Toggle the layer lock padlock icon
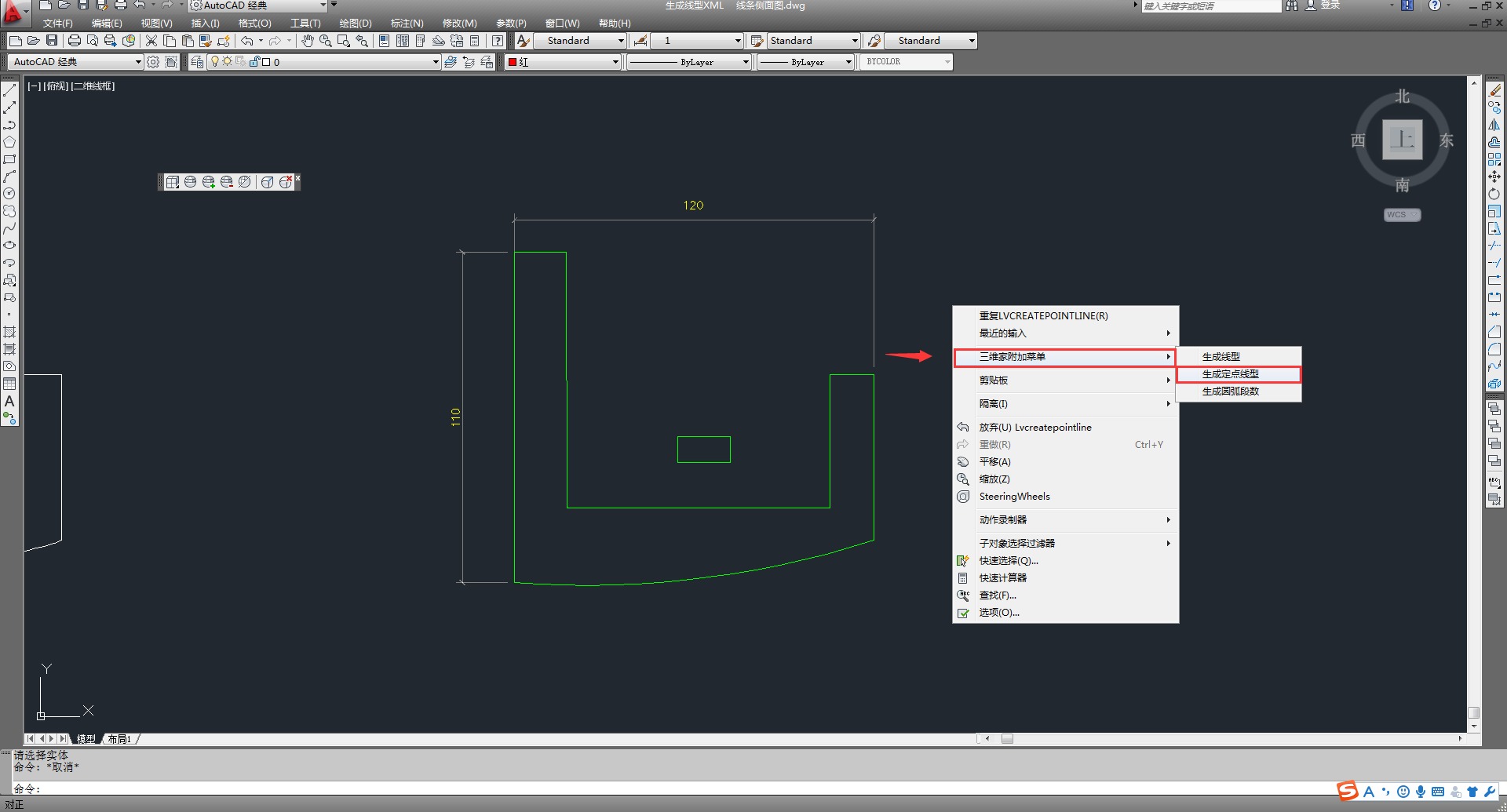 [x=254, y=61]
